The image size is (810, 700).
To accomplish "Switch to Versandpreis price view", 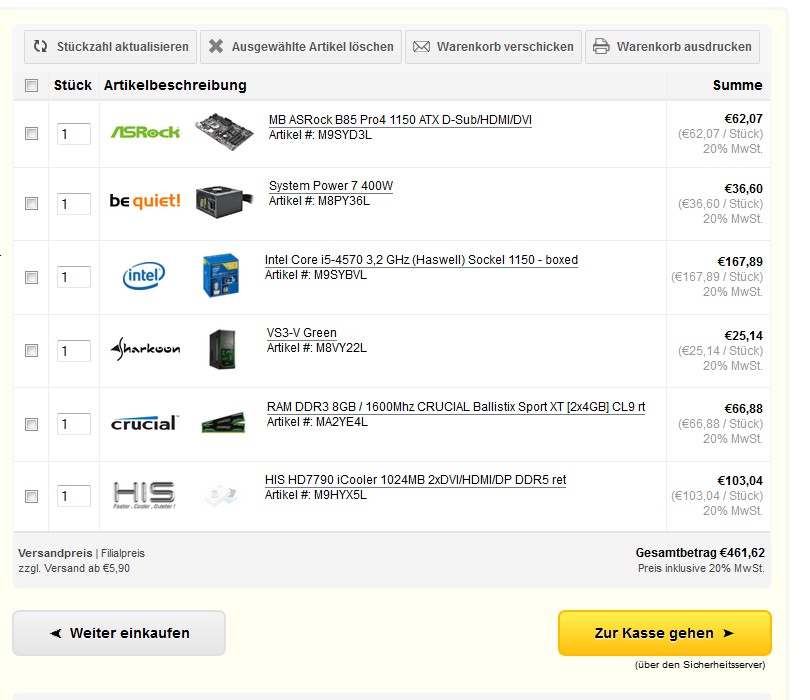I will coord(55,553).
